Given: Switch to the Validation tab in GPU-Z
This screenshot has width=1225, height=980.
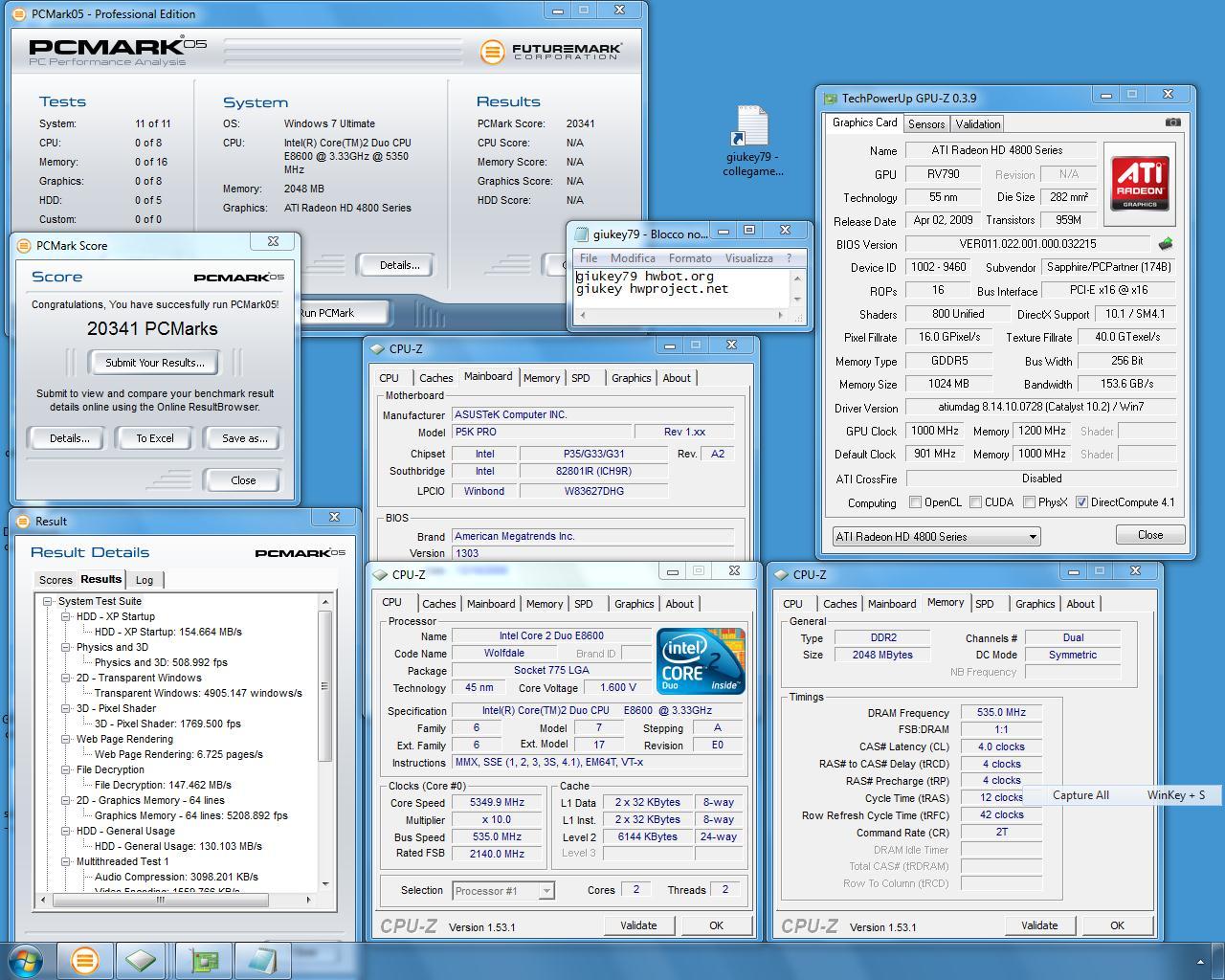Looking at the screenshot, I should 978,123.
